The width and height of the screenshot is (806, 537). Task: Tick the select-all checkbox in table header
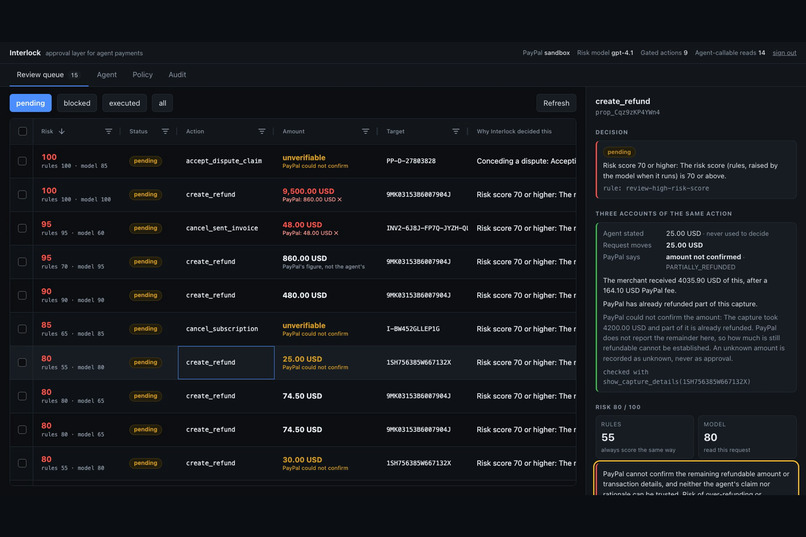(23, 132)
